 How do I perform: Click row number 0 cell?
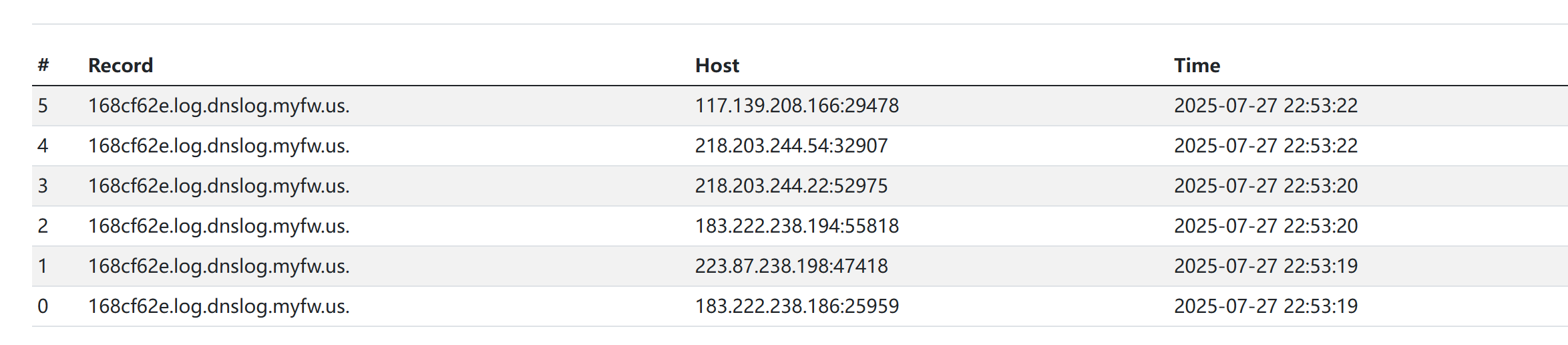click(43, 306)
